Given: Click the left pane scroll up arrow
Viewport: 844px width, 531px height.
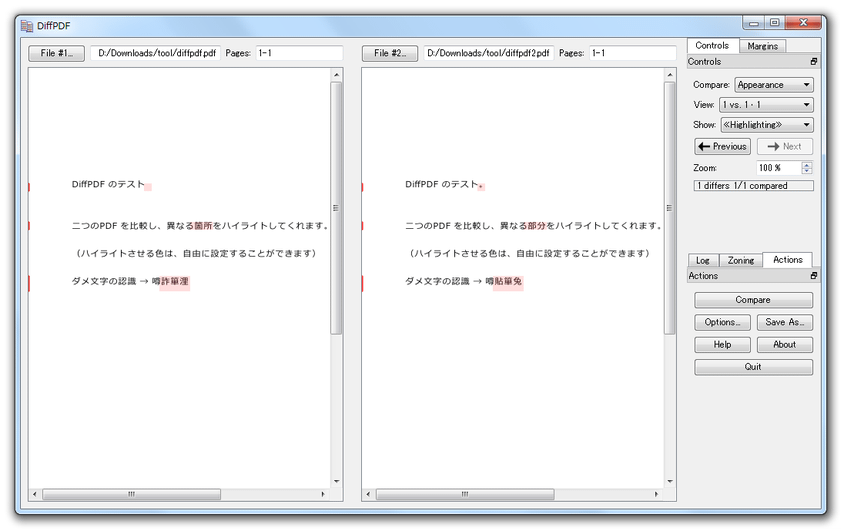Looking at the screenshot, I should (336, 75).
